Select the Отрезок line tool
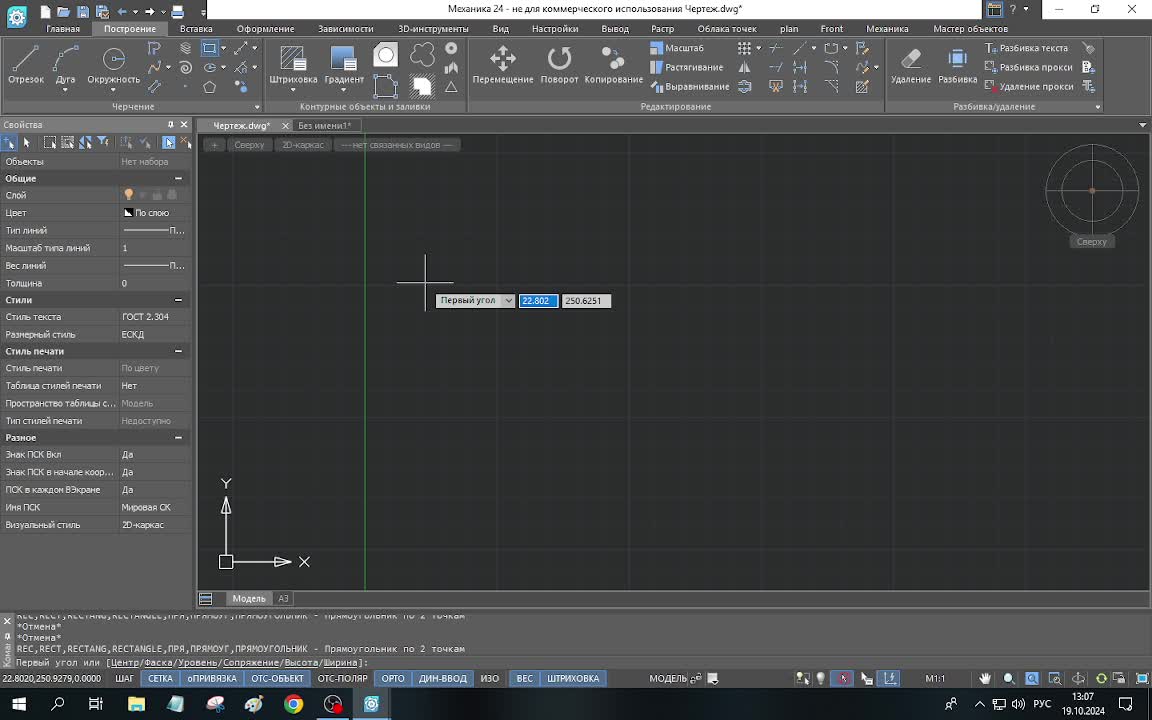 [x=26, y=65]
